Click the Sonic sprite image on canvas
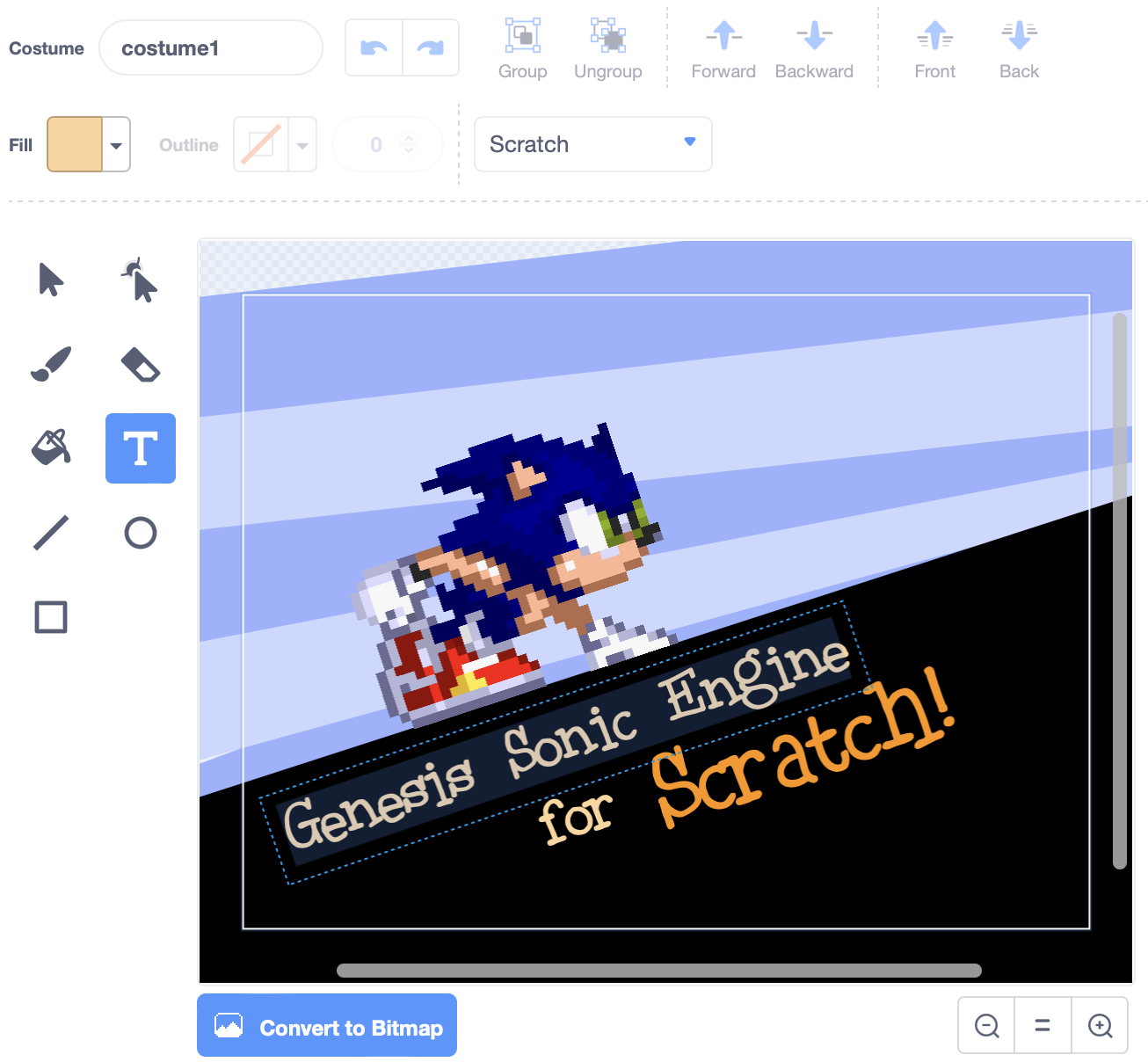This screenshot has width=1148, height=1062. coord(514,576)
